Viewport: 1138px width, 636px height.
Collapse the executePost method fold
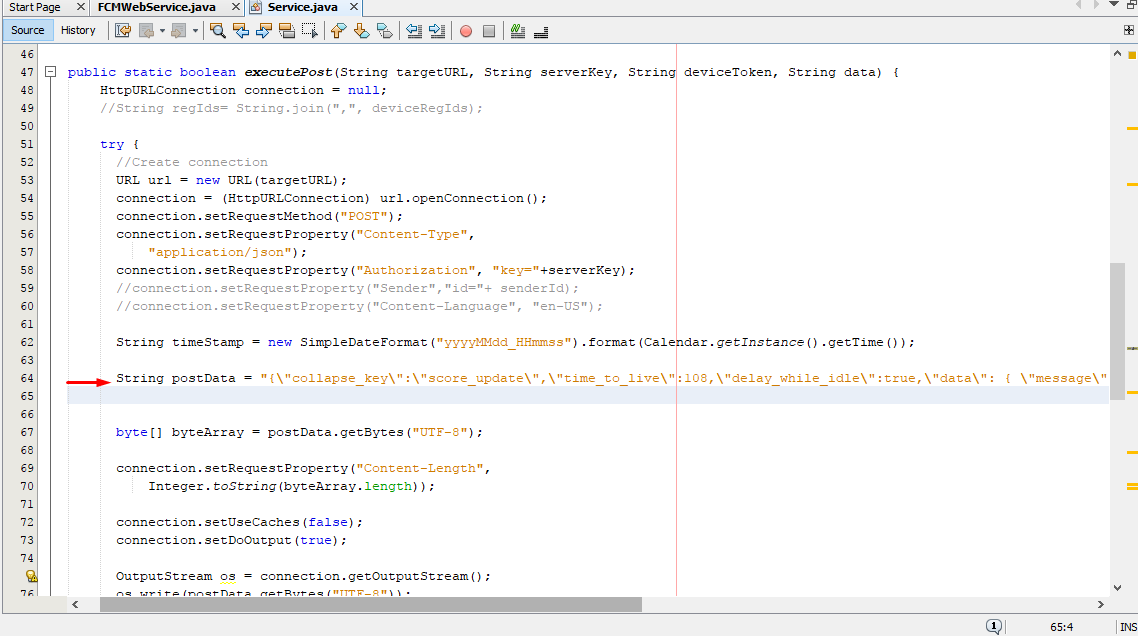[50, 72]
